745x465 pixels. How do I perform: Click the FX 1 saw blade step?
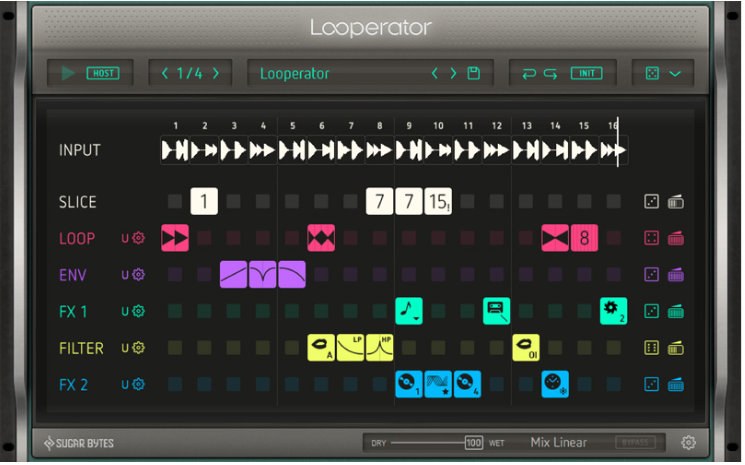point(613,311)
